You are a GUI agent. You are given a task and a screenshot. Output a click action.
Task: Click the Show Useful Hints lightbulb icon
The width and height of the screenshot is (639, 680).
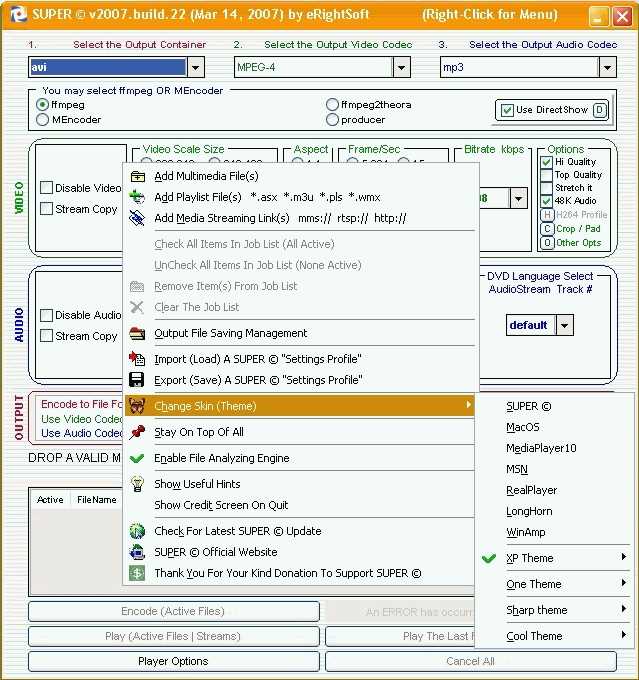pos(137,484)
